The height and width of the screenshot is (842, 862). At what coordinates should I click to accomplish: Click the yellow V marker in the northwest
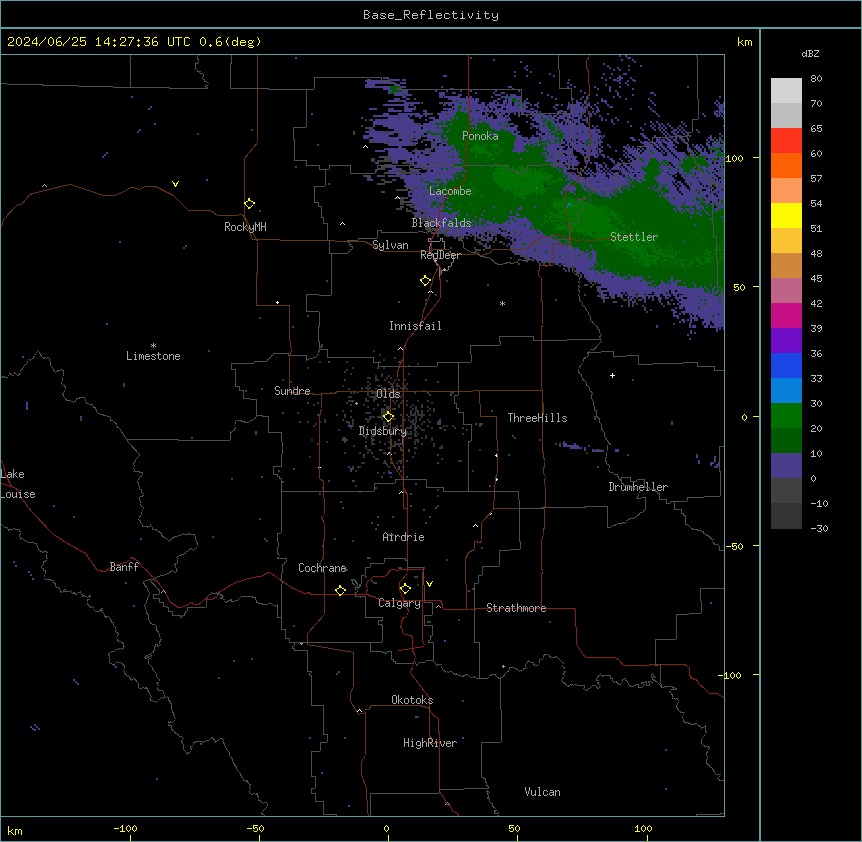coord(175,184)
